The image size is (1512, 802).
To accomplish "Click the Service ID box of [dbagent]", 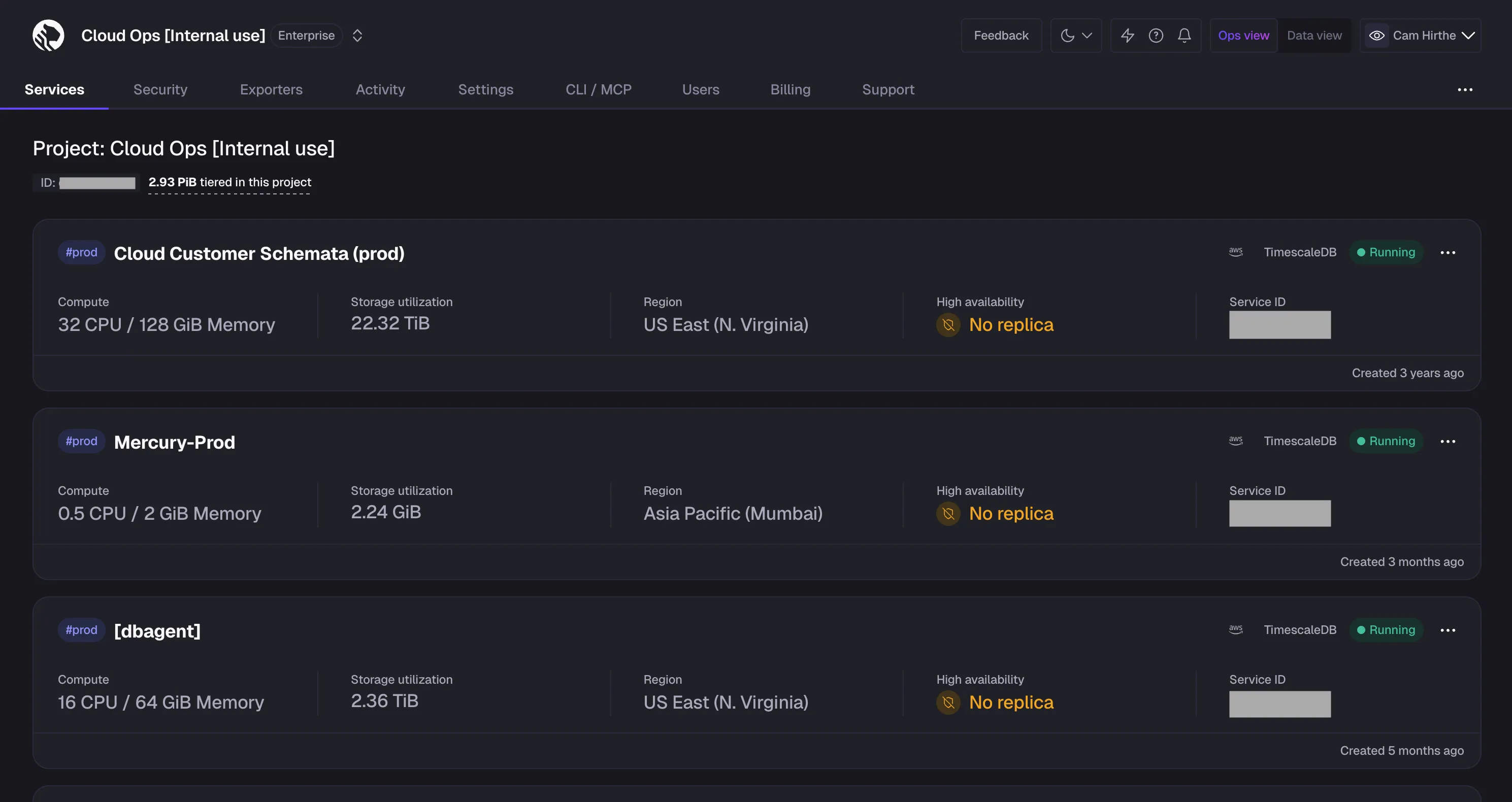I will (1279, 704).
